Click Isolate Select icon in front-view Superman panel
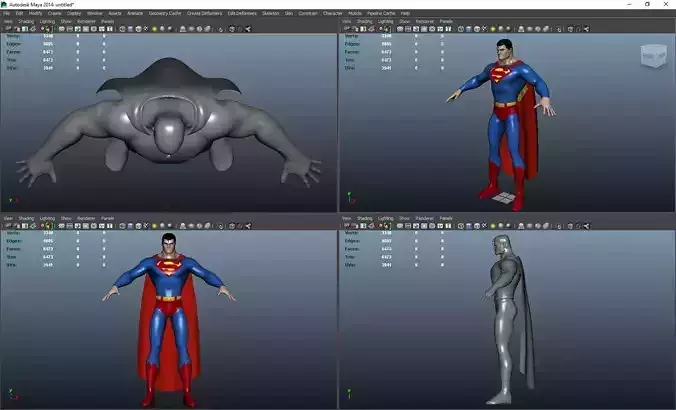This screenshot has height=410, width=676. click(x=221, y=225)
